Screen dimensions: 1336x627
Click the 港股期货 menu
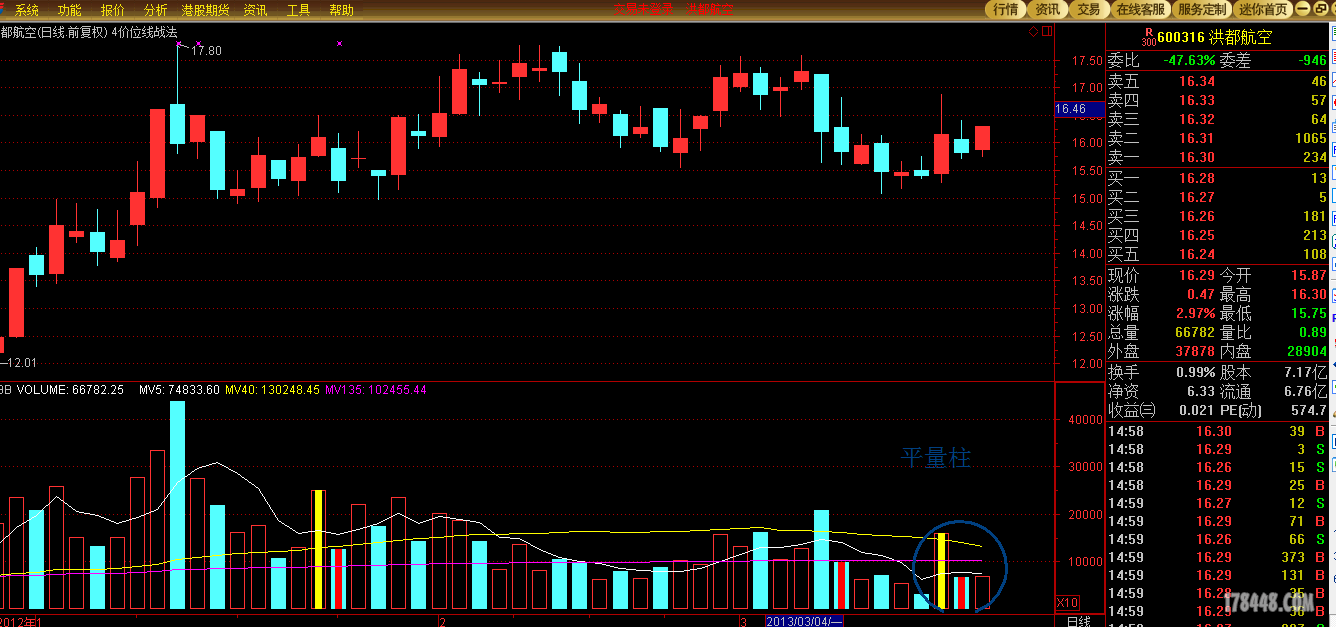(x=205, y=10)
